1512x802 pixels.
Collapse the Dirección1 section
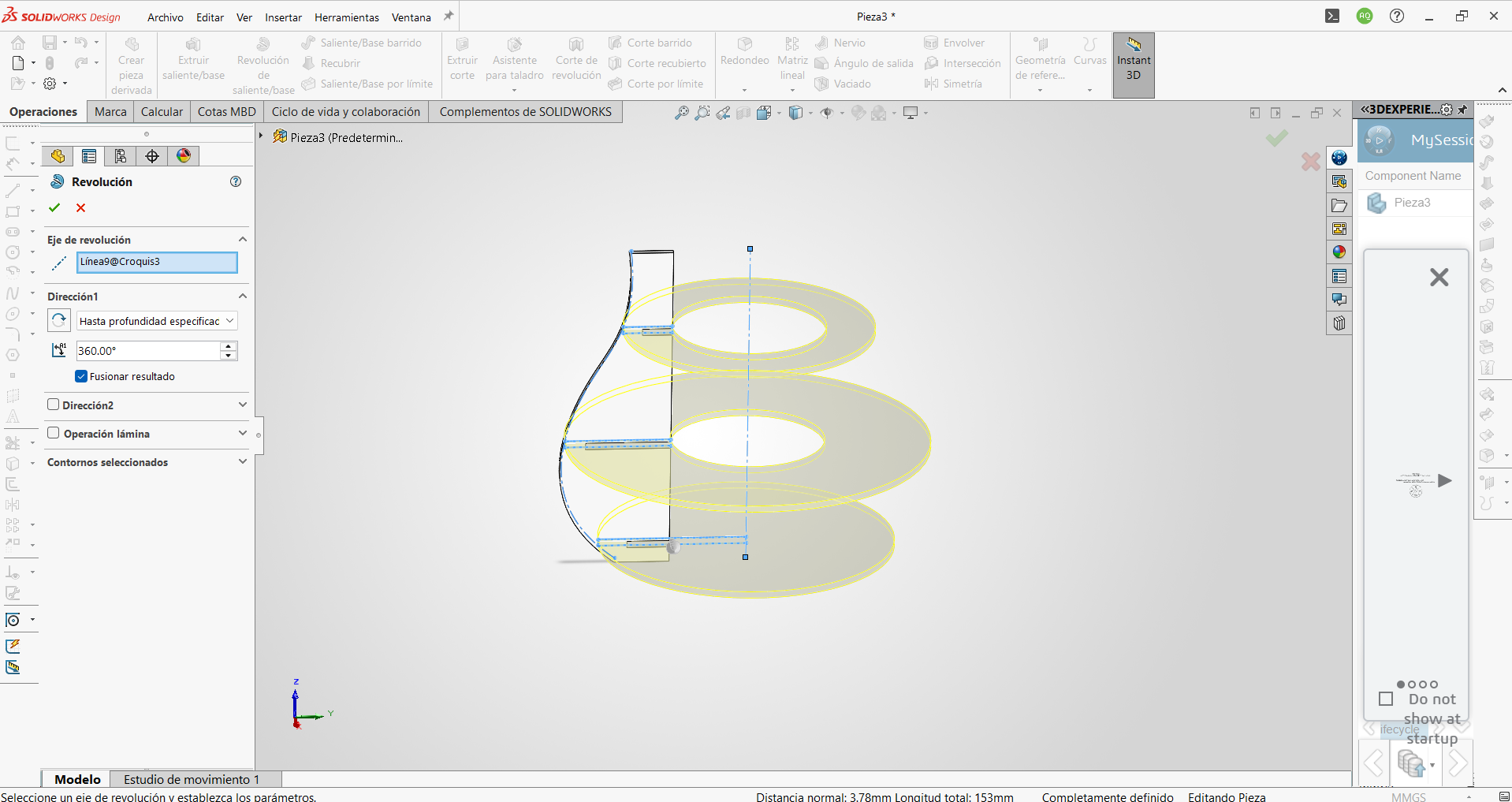(243, 296)
